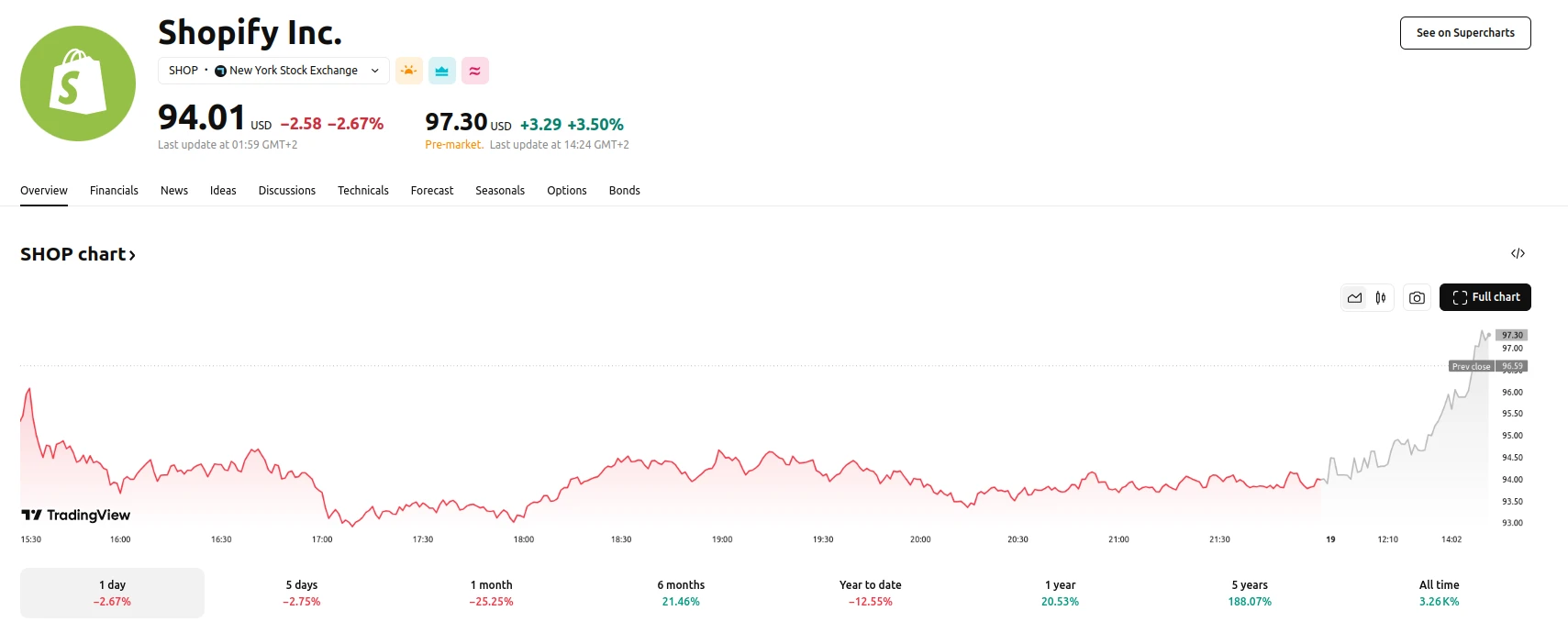Viewport: 1568px width, 633px height.
Task: Select the Overview tab
Action: coord(44,191)
